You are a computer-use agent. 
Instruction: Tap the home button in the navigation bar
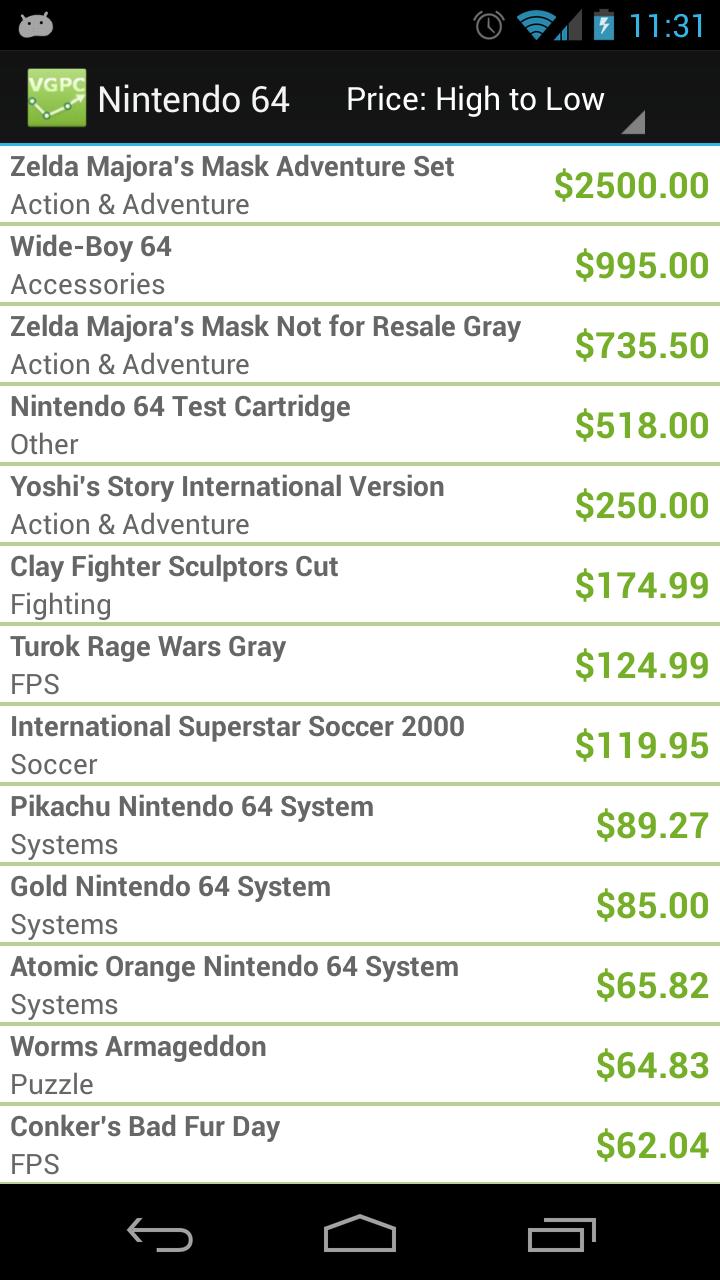point(360,1235)
